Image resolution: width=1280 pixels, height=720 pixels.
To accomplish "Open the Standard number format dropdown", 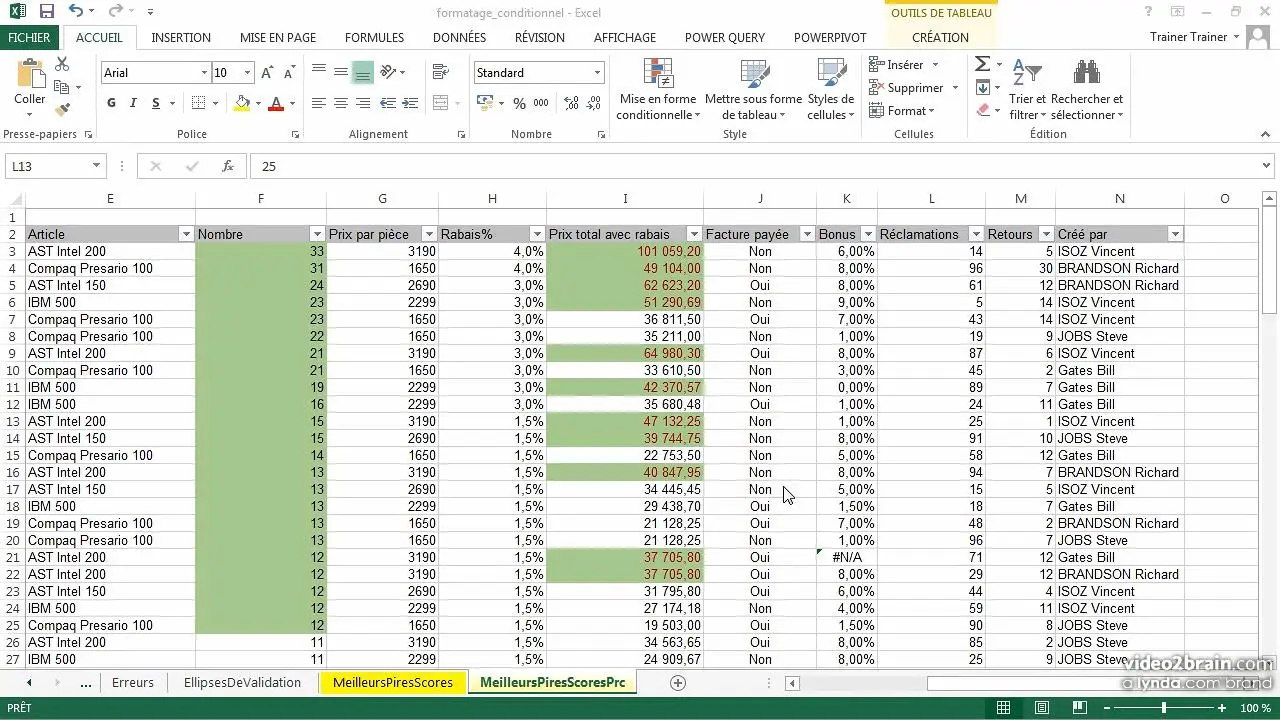I will tap(597, 73).
